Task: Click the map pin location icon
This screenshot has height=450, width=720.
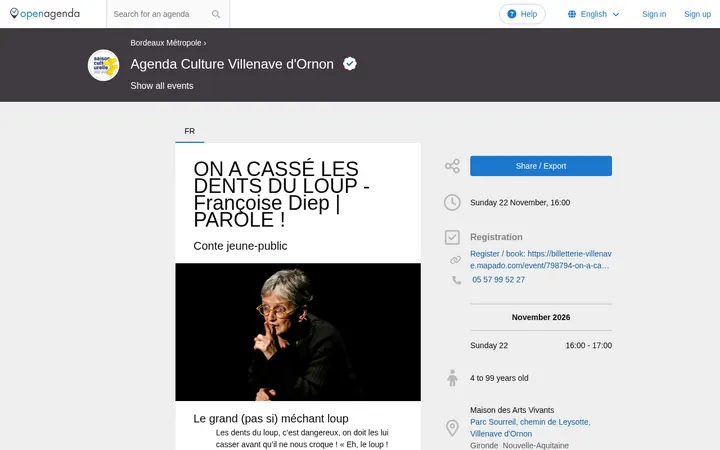Action: [452, 428]
